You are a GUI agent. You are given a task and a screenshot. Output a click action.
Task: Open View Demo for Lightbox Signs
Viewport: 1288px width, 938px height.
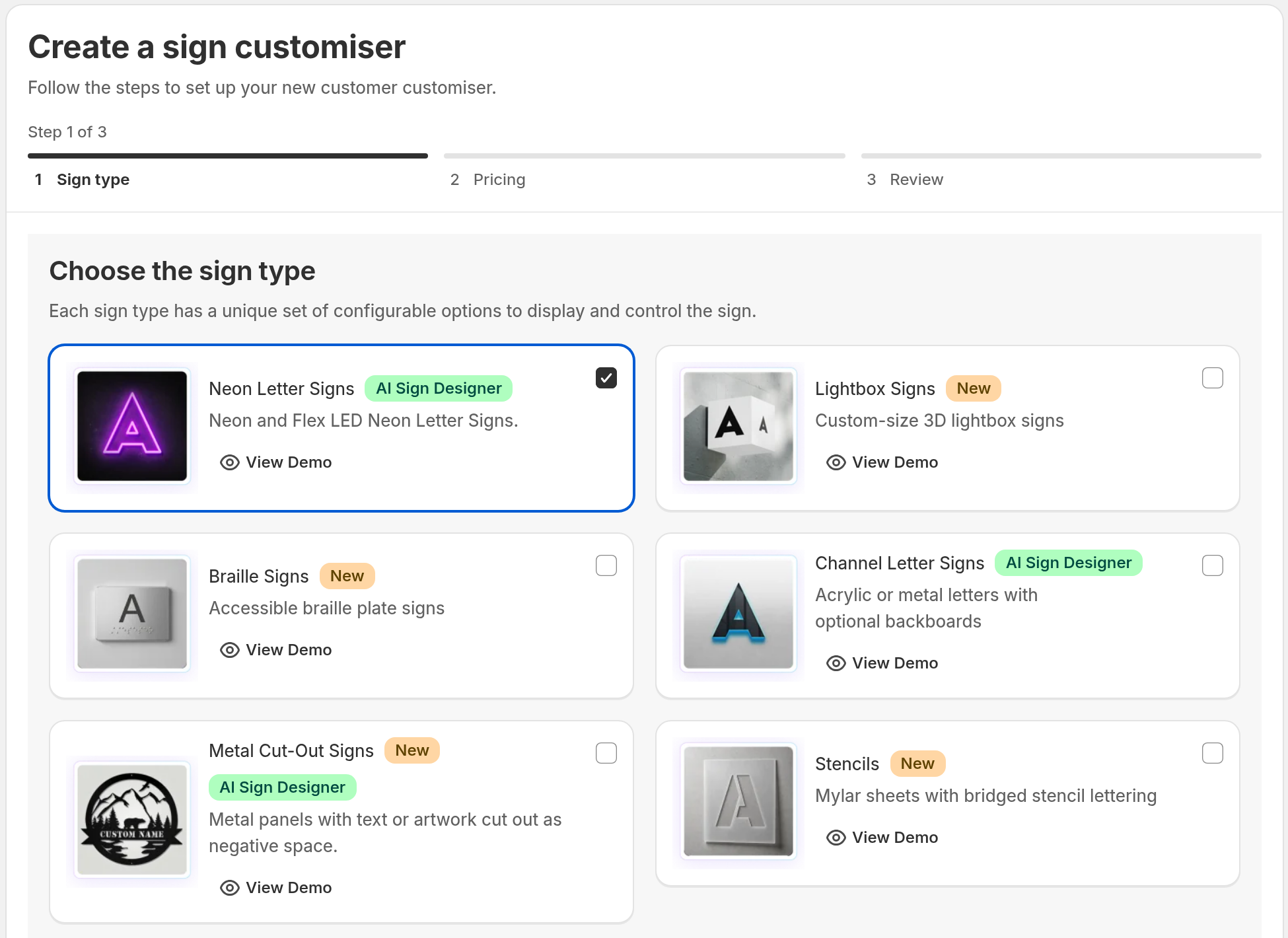click(882, 462)
